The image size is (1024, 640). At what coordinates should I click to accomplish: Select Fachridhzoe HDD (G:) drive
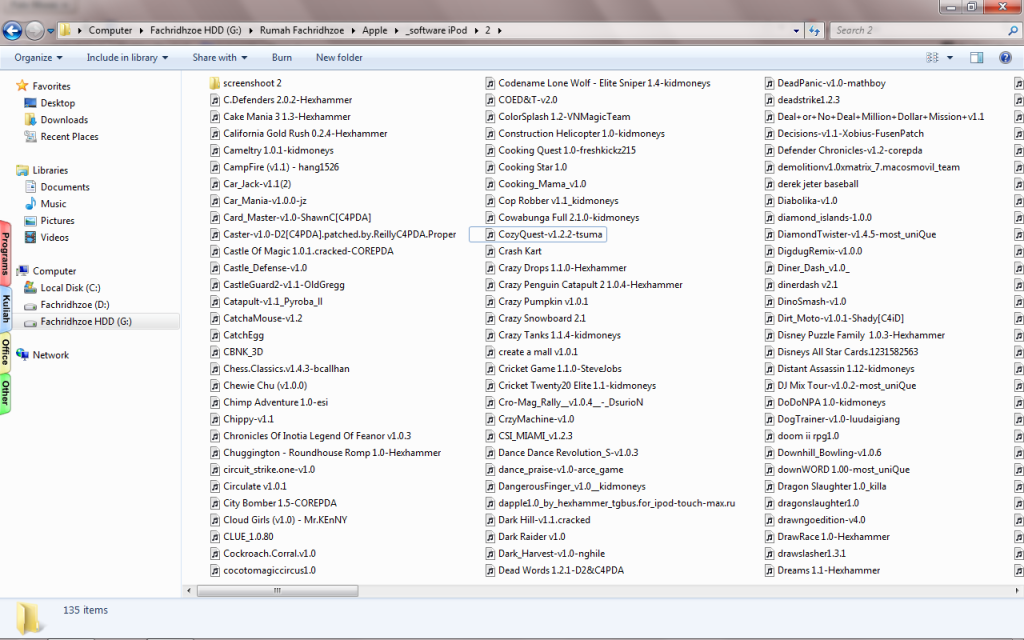coord(86,322)
